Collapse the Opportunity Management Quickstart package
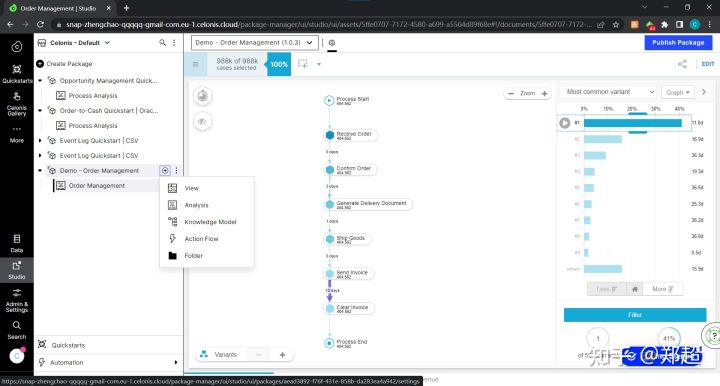The image size is (720, 386). click(40, 80)
